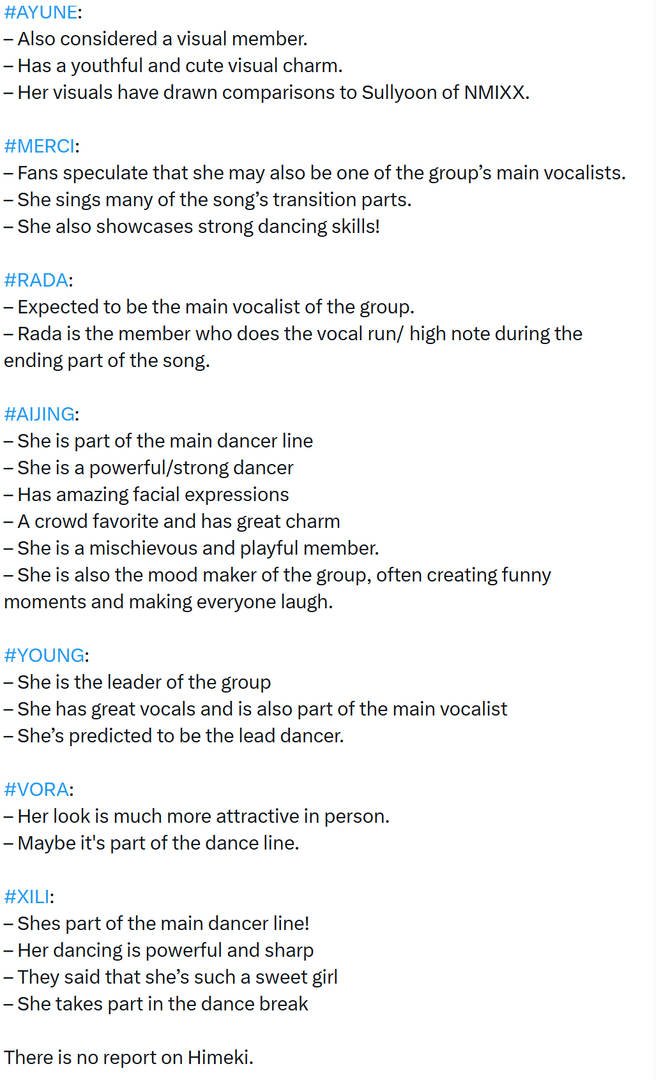Click the line about strong dancing skills
Viewport: 668px width, 1080px height.
(x=191, y=227)
